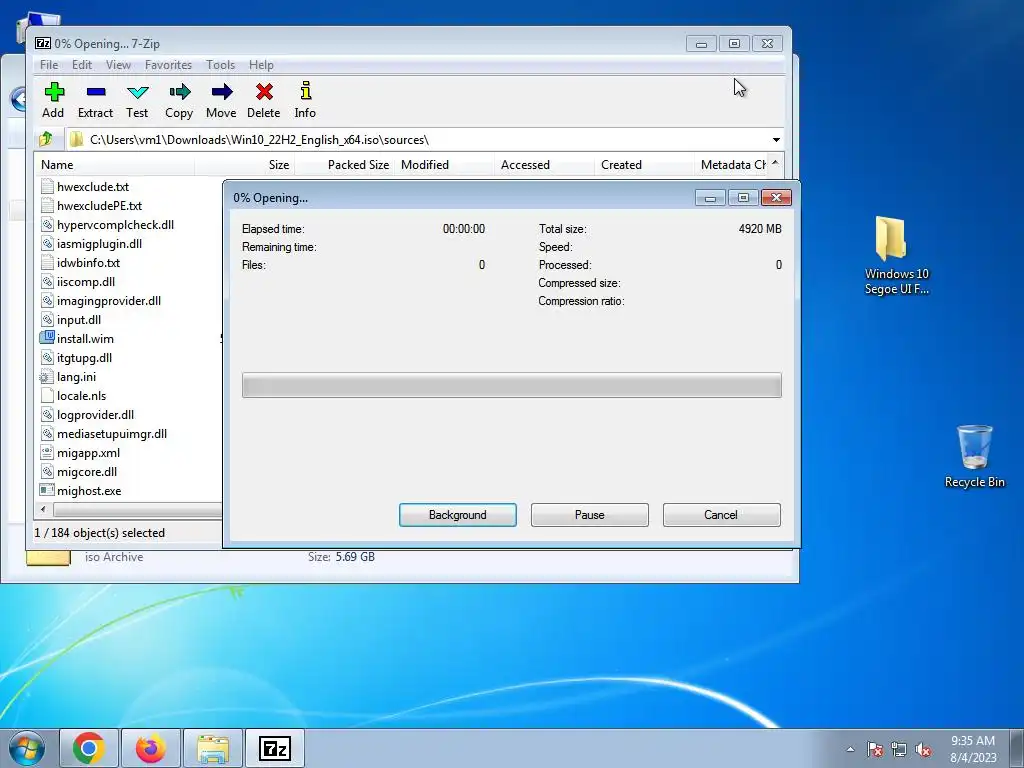Click the Add toolbar icon in 7-Zip
This screenshot has width=1024, height=768.
(x=54, y=92)
